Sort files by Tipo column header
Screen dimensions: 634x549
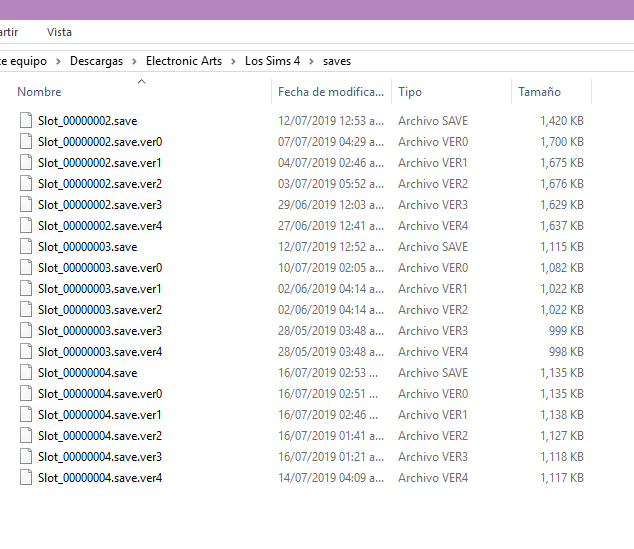click(410, 92)
